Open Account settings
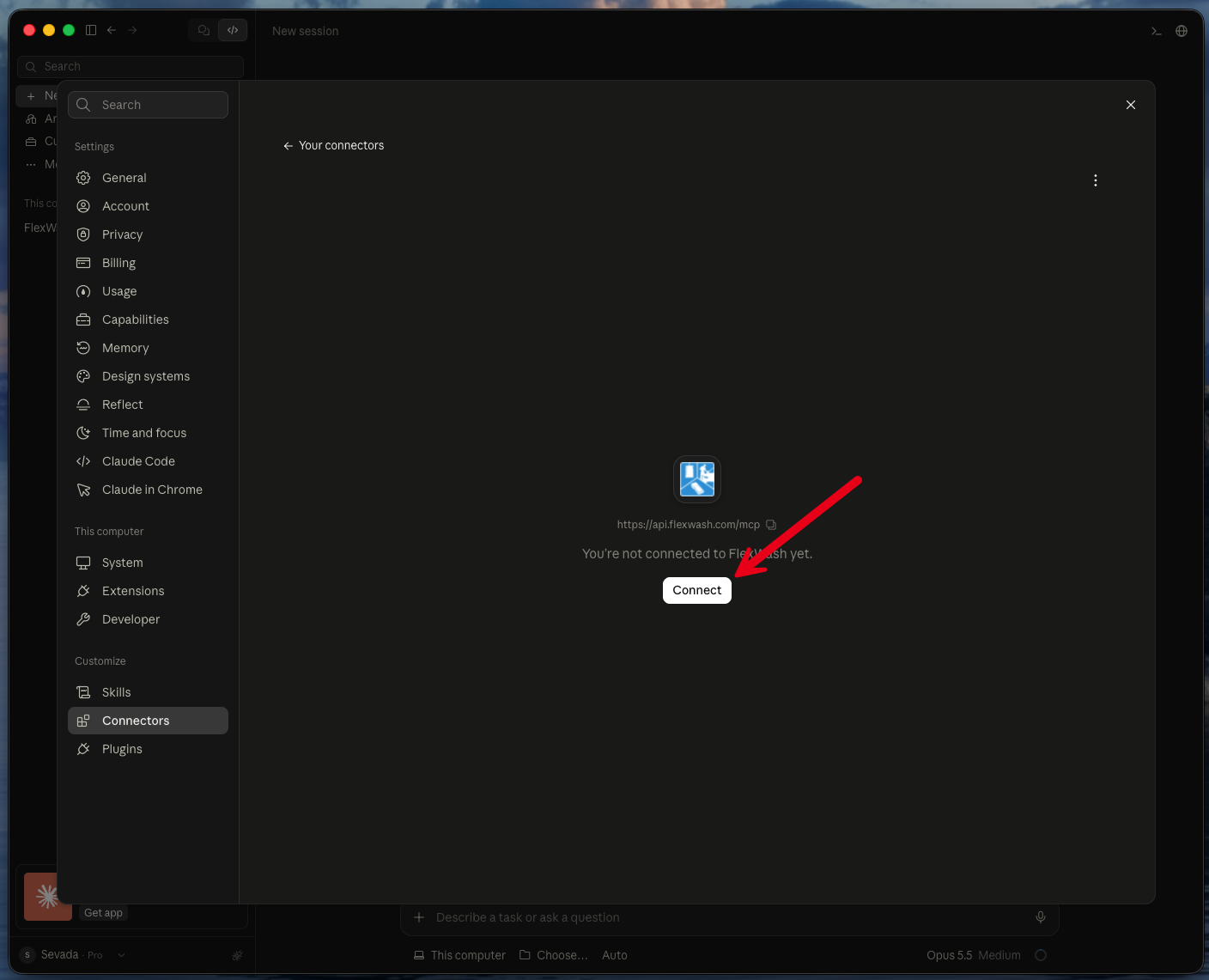Viewport: 1209px width, 980px height. coord(148,206)
